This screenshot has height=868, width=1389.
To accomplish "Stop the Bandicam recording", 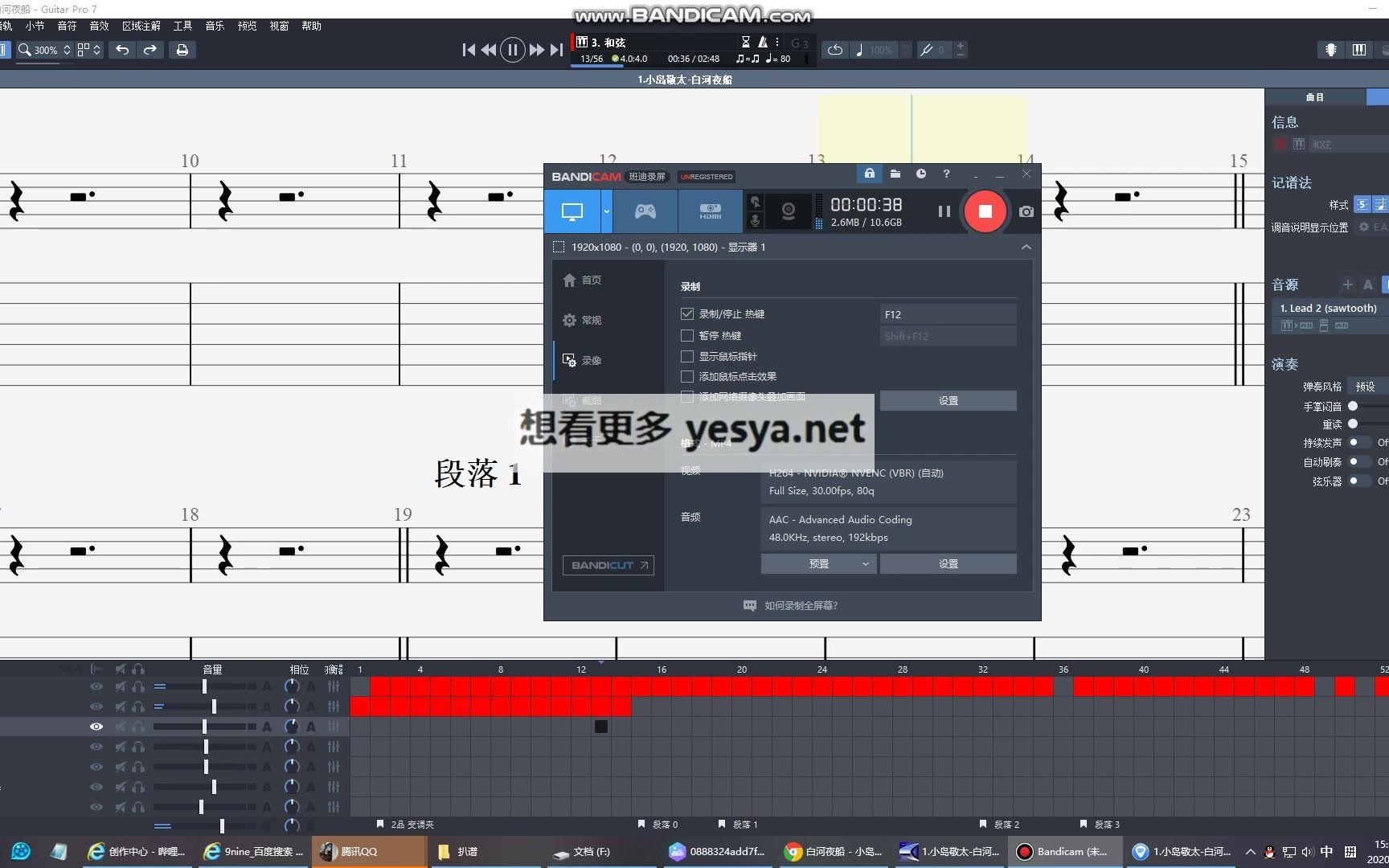I will click(985, 211).
